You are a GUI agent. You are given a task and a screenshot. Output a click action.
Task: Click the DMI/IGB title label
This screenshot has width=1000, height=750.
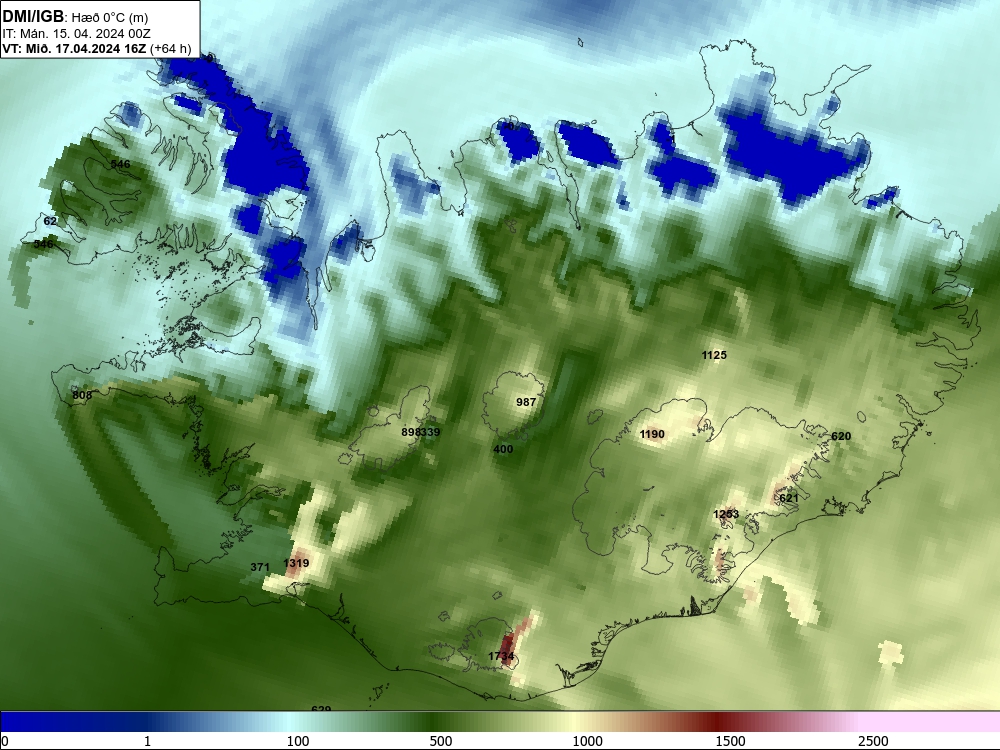[34, 17]
